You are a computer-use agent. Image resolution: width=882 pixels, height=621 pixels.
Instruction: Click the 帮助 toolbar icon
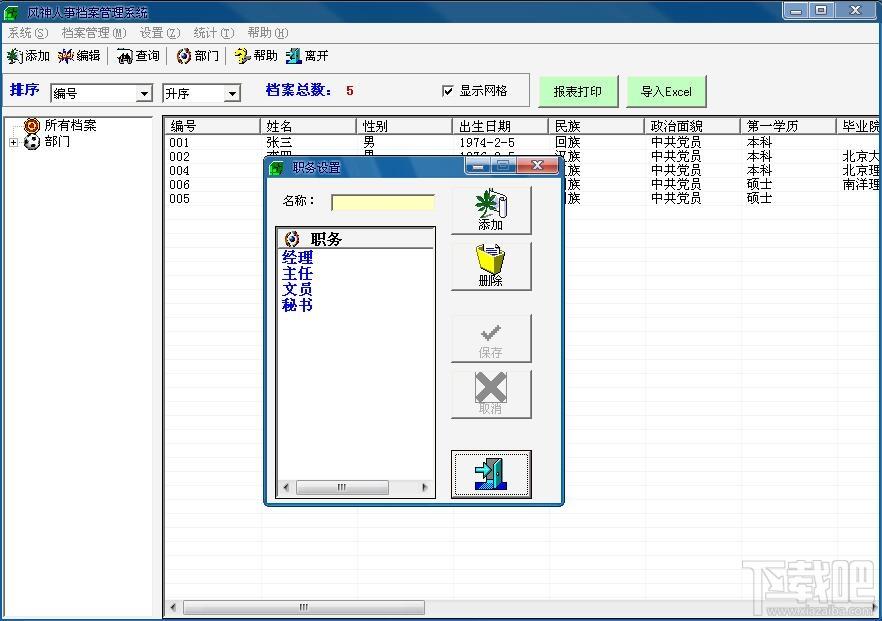(256, 56)
